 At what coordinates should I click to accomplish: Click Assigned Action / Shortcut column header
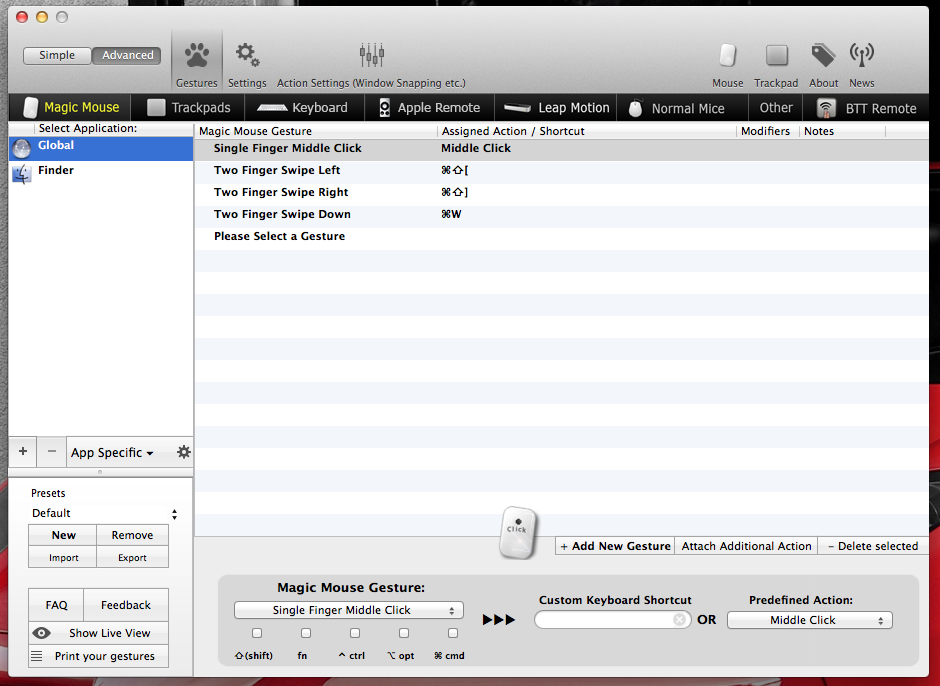(587, 131)
